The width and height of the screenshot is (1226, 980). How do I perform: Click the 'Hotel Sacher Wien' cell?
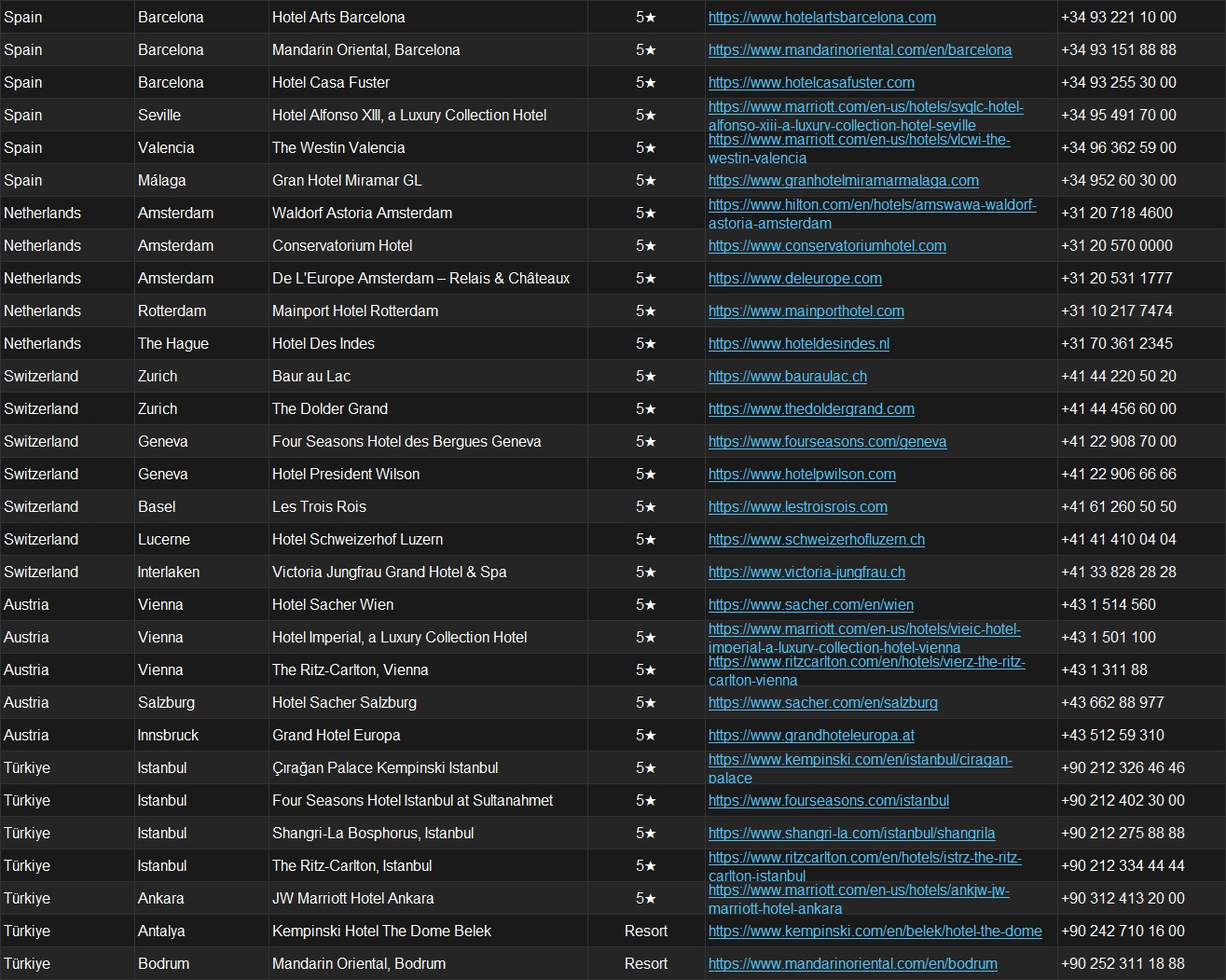(428, 604)
